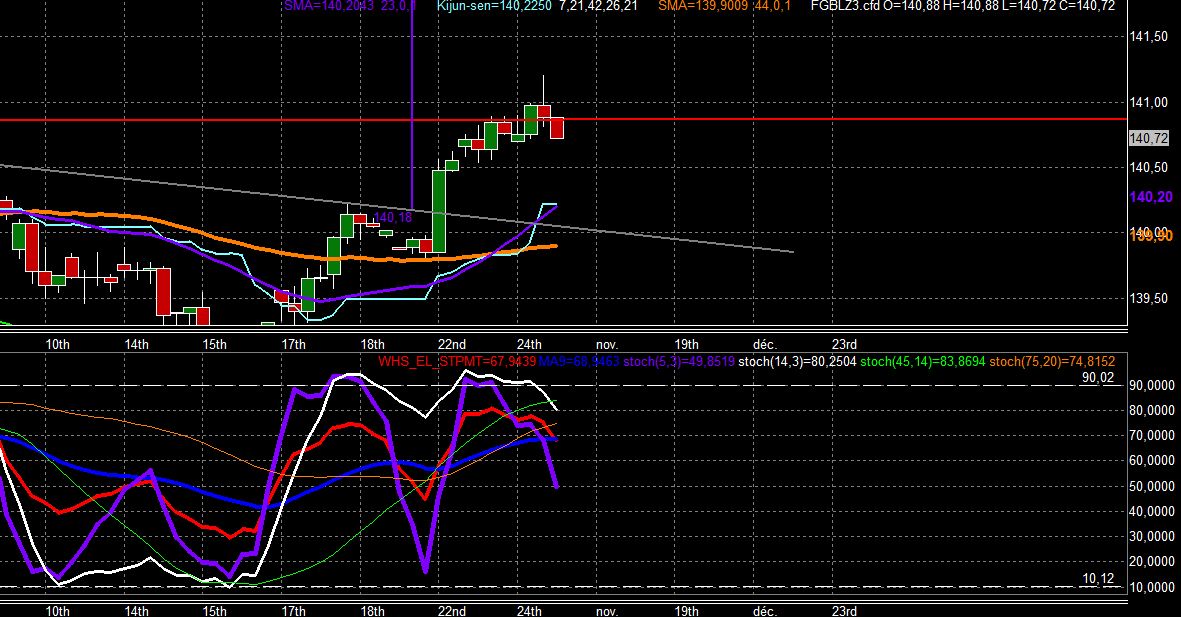The width and height of the screenshot is (1181, 617).
Task: Click the 140,50 price axis label
Action: pyautogui.click(x=1149, y=167)
